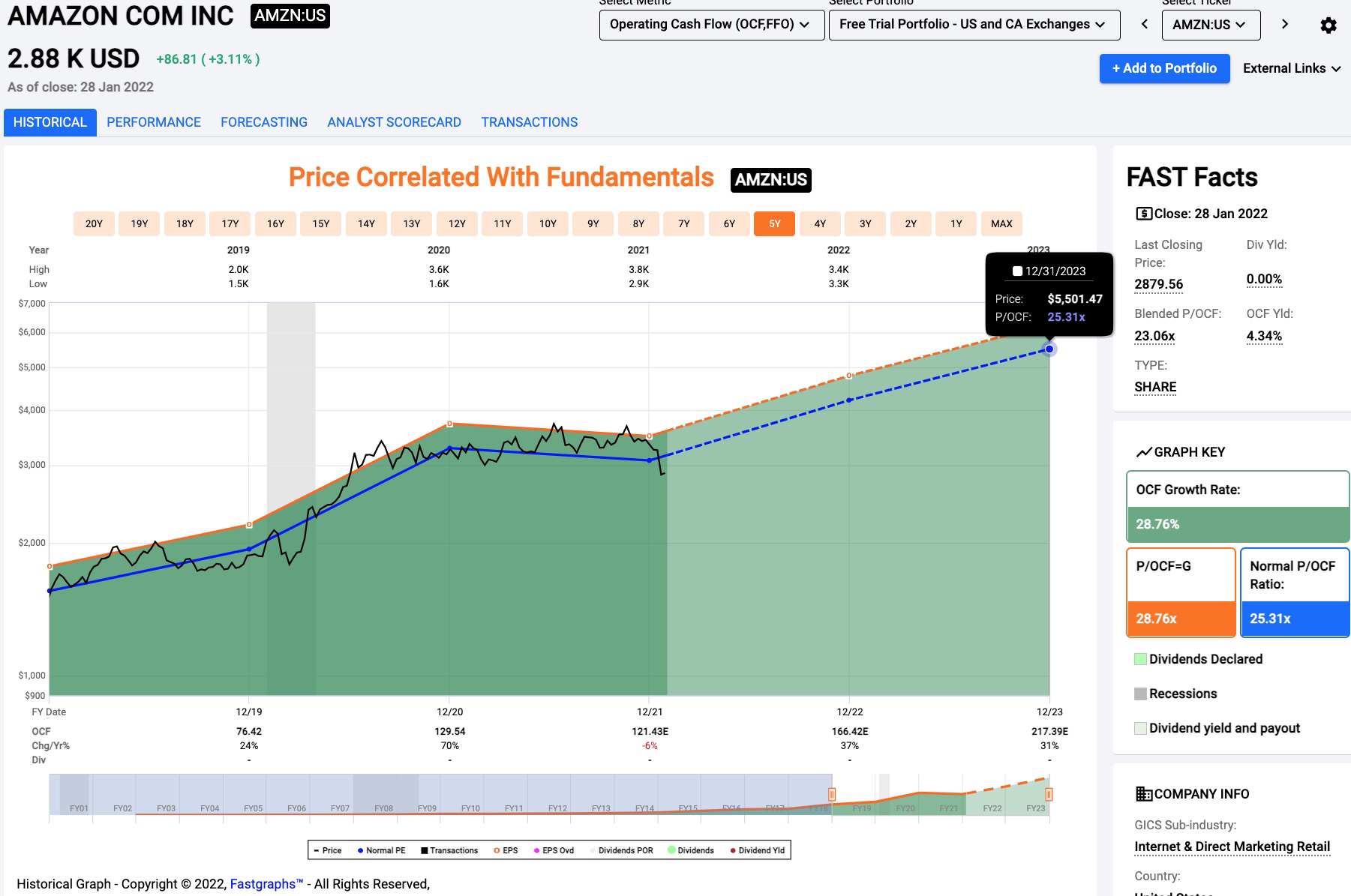Toggle Dividend Yld series in legend
The image size is (1351, 896).
(758, 850)
